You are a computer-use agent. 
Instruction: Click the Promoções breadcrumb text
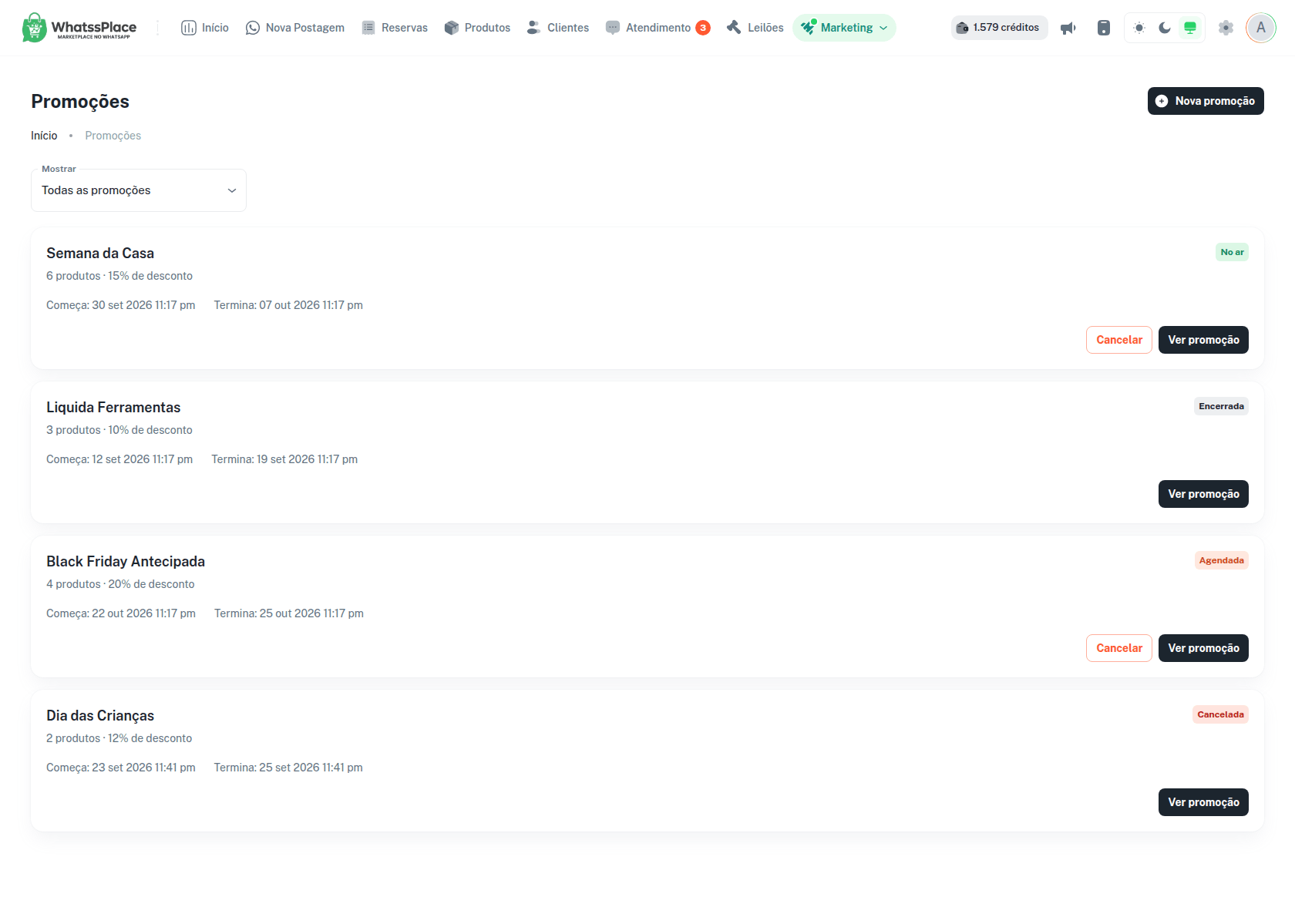(113, 136)
